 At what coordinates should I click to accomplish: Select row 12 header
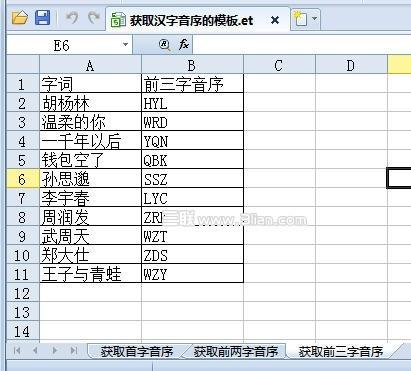pyautogui.click(x=23, y=293)
